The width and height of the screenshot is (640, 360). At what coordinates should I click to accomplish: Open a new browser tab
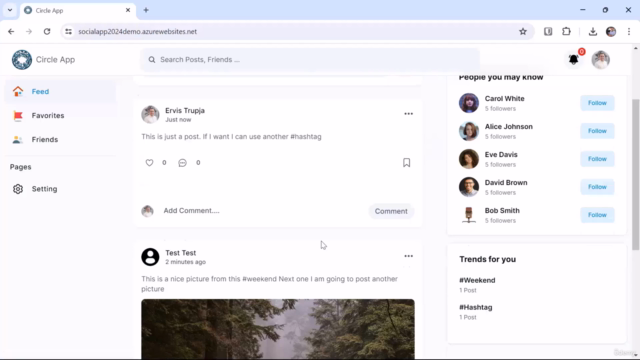pyautogui.click(x=146, y=10)
